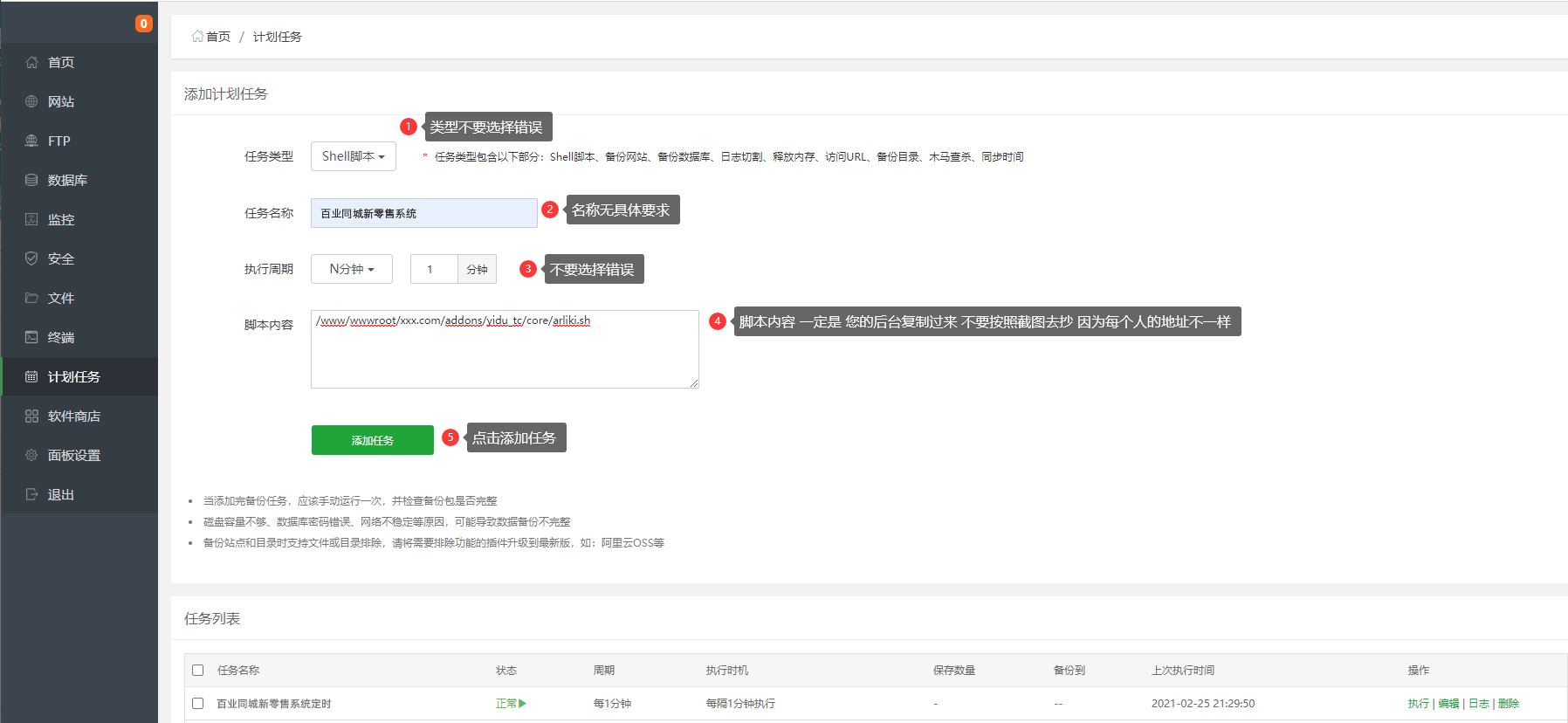1568x723 pixels.
Task: Toggle the 正常 status of the task
Action: [511, 704]
